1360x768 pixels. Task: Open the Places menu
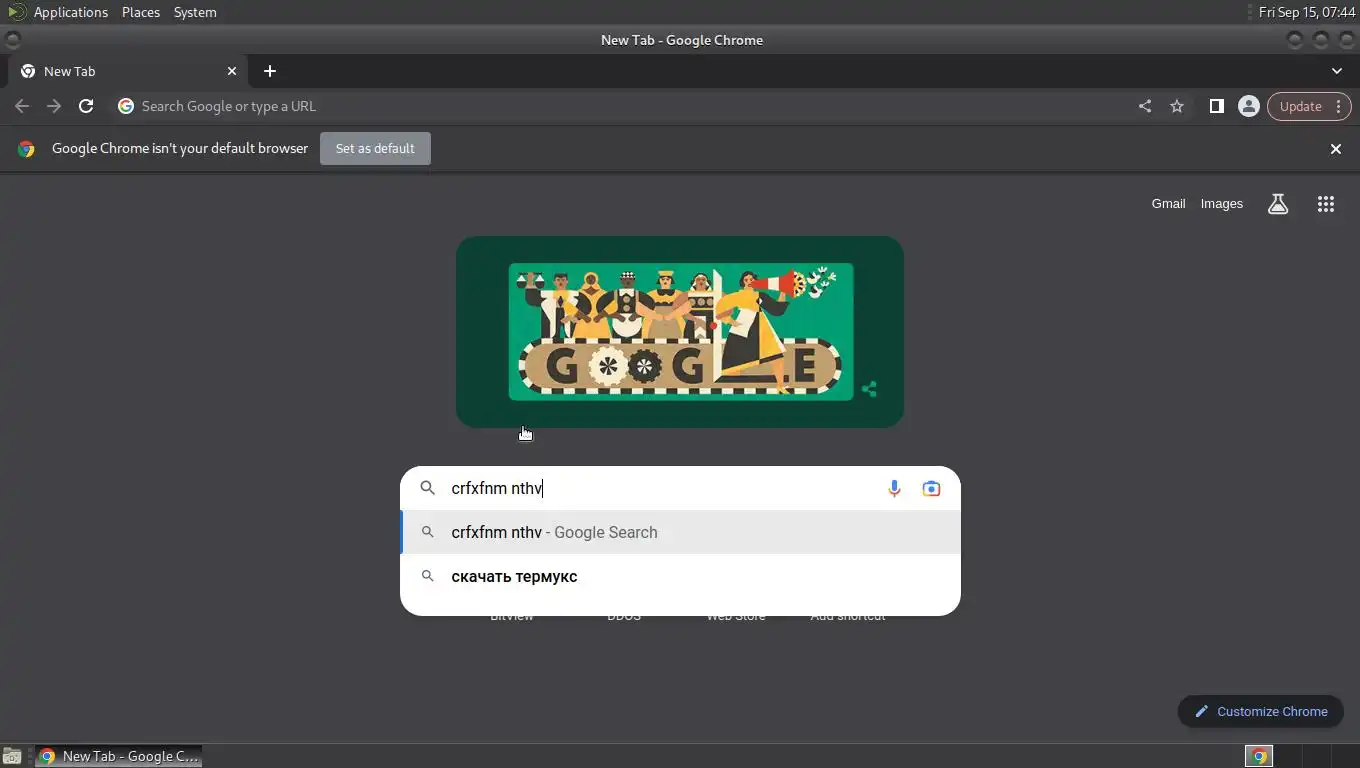point(141,12)
